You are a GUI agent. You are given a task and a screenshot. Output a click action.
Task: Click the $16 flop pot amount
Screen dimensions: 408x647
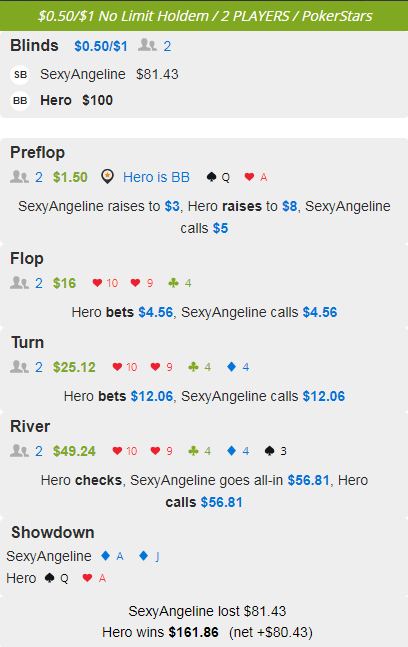[64, 283]
